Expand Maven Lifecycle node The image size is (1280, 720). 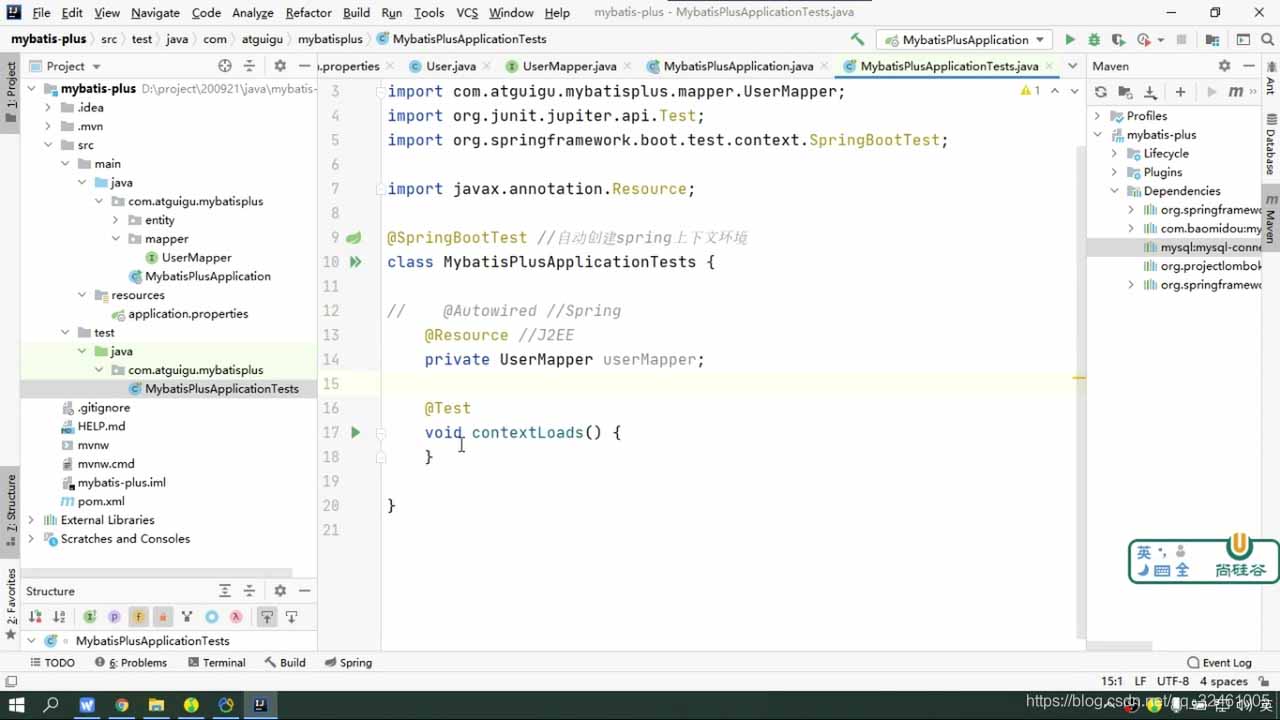tap(1115, 154)
